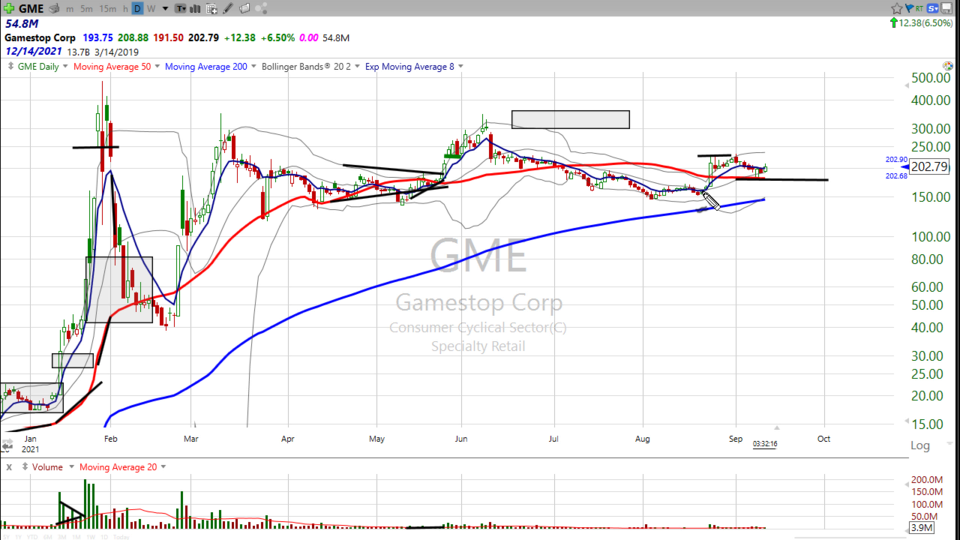Click the share chart icon
Viewport: 960px width, 540px height.
261,9
